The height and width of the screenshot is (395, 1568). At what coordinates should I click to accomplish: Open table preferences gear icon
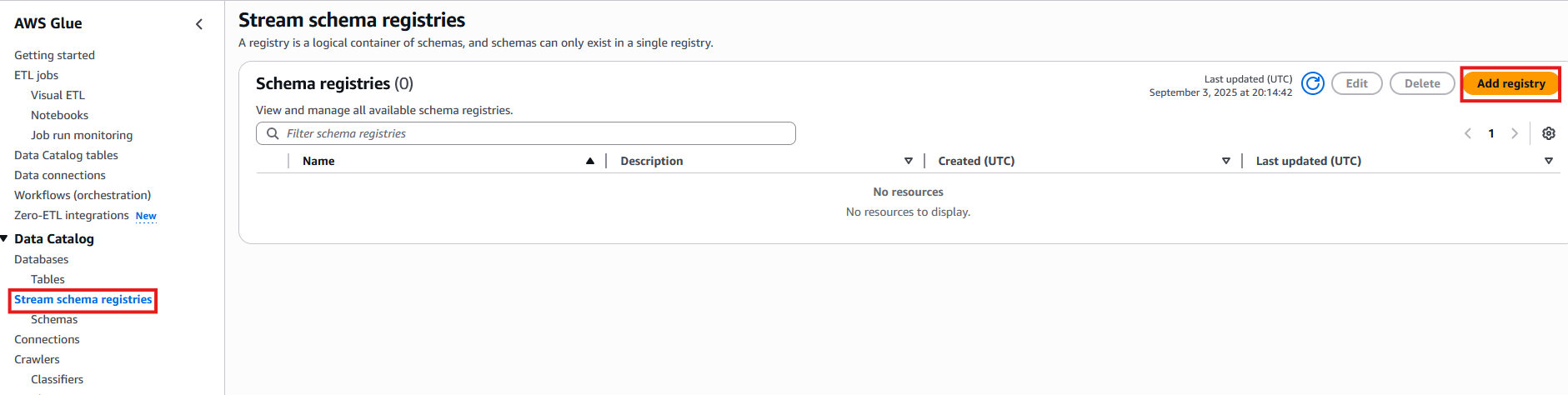pyautogui.click(x=1549, y=133)
